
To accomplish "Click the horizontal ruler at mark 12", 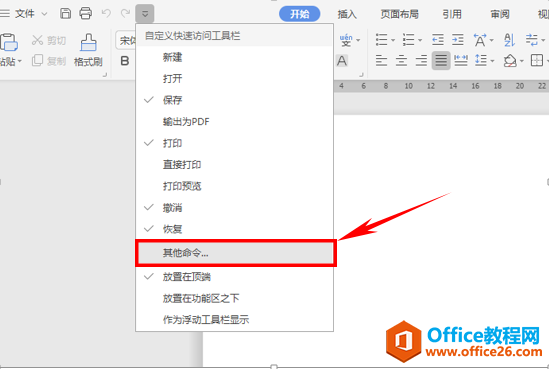I will pyautogui.click(x=431, y=86).
